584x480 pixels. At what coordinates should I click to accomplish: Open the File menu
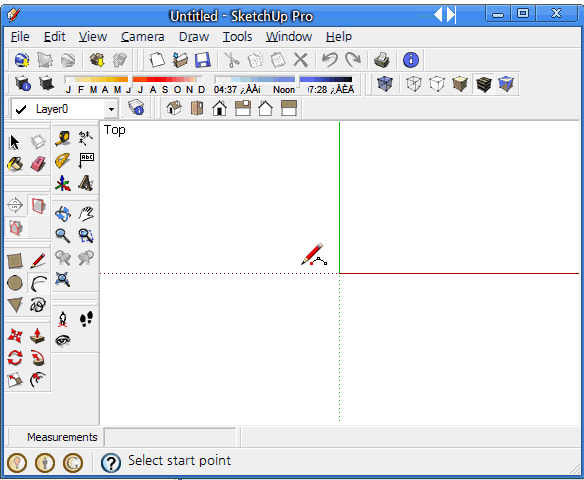[x=20, y=36]
